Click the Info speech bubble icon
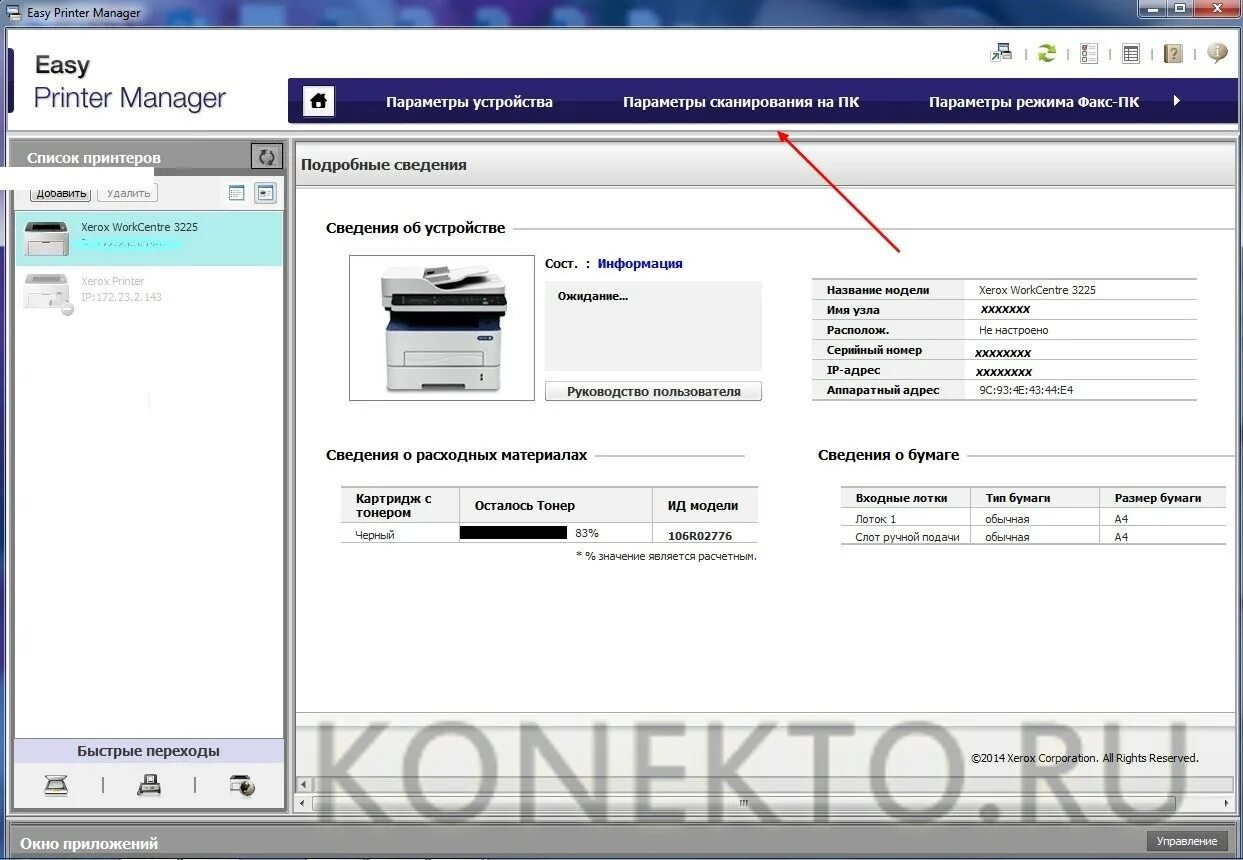Screen dimensions: 1243x860 pos(1217,52)
